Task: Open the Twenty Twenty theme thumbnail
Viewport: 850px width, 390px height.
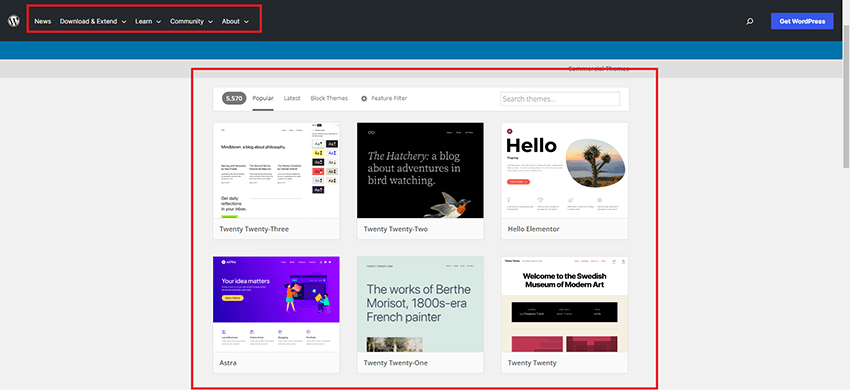Action: coord(564,304)
